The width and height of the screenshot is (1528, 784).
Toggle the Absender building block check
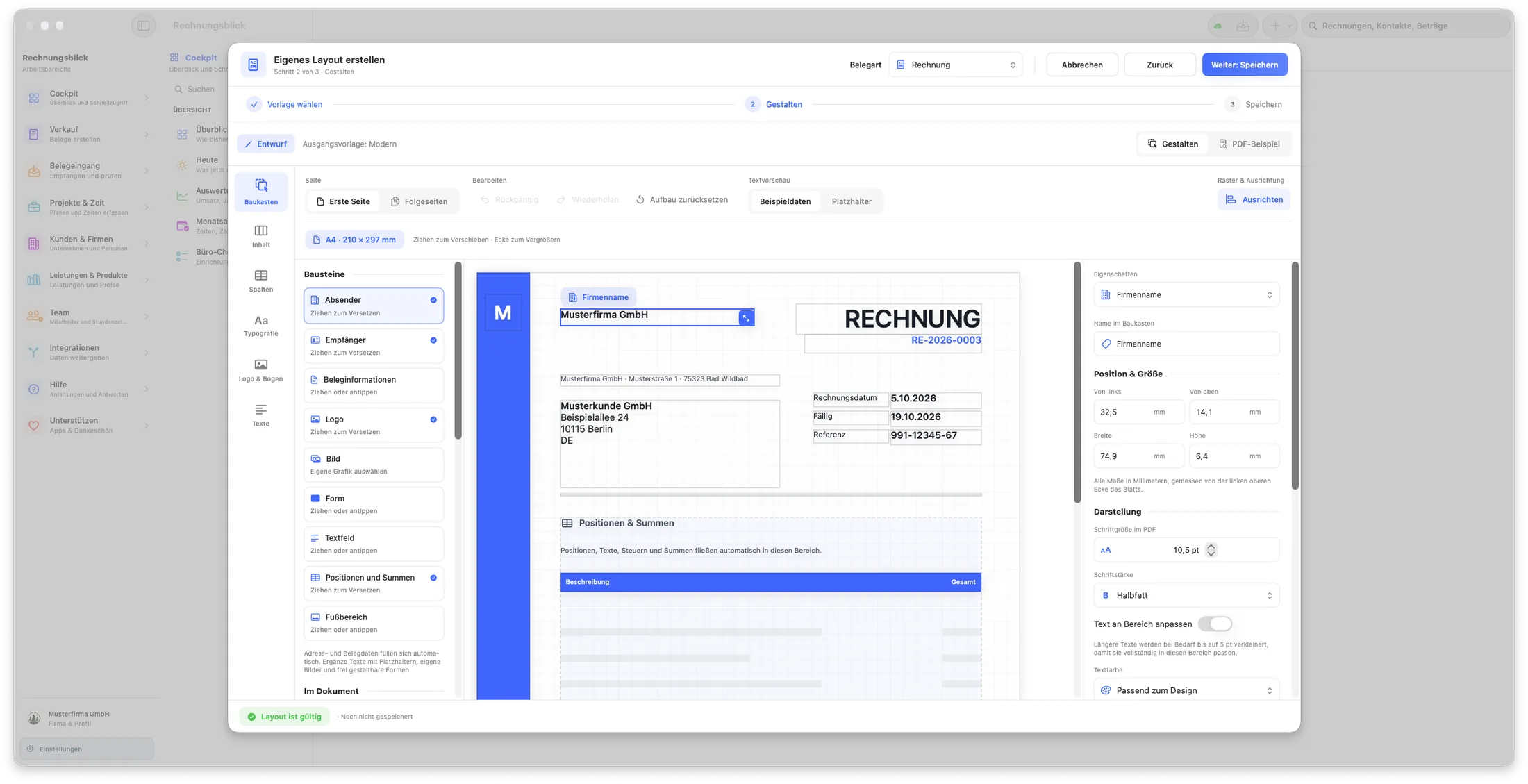click(433, 300)
